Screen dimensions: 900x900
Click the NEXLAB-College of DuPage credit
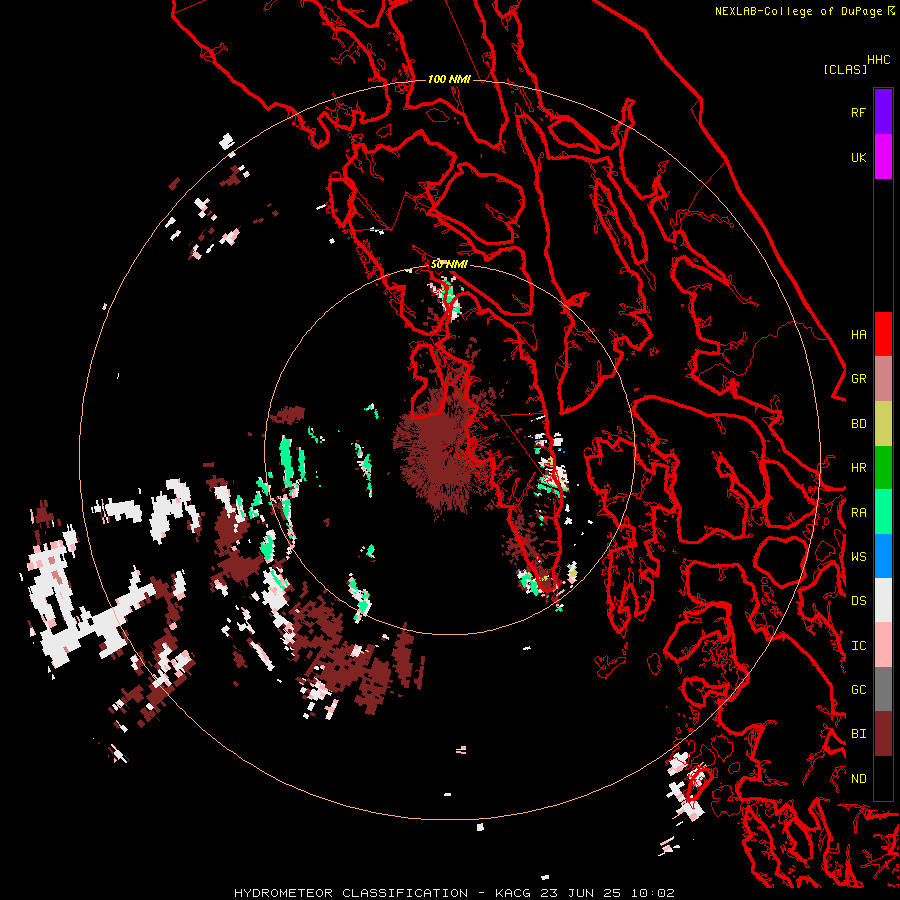pyautogui.click(x=800, y=11)
